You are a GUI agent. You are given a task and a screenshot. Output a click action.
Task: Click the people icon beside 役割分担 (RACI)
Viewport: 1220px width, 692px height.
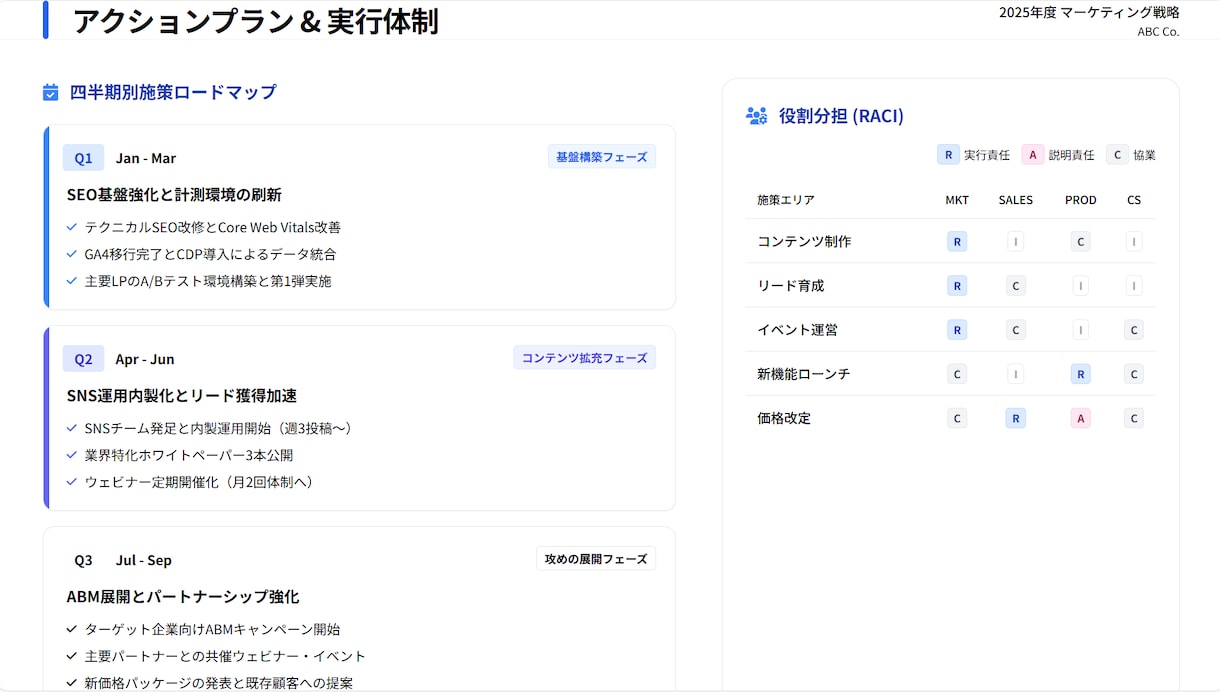click(x=756, y=116)
